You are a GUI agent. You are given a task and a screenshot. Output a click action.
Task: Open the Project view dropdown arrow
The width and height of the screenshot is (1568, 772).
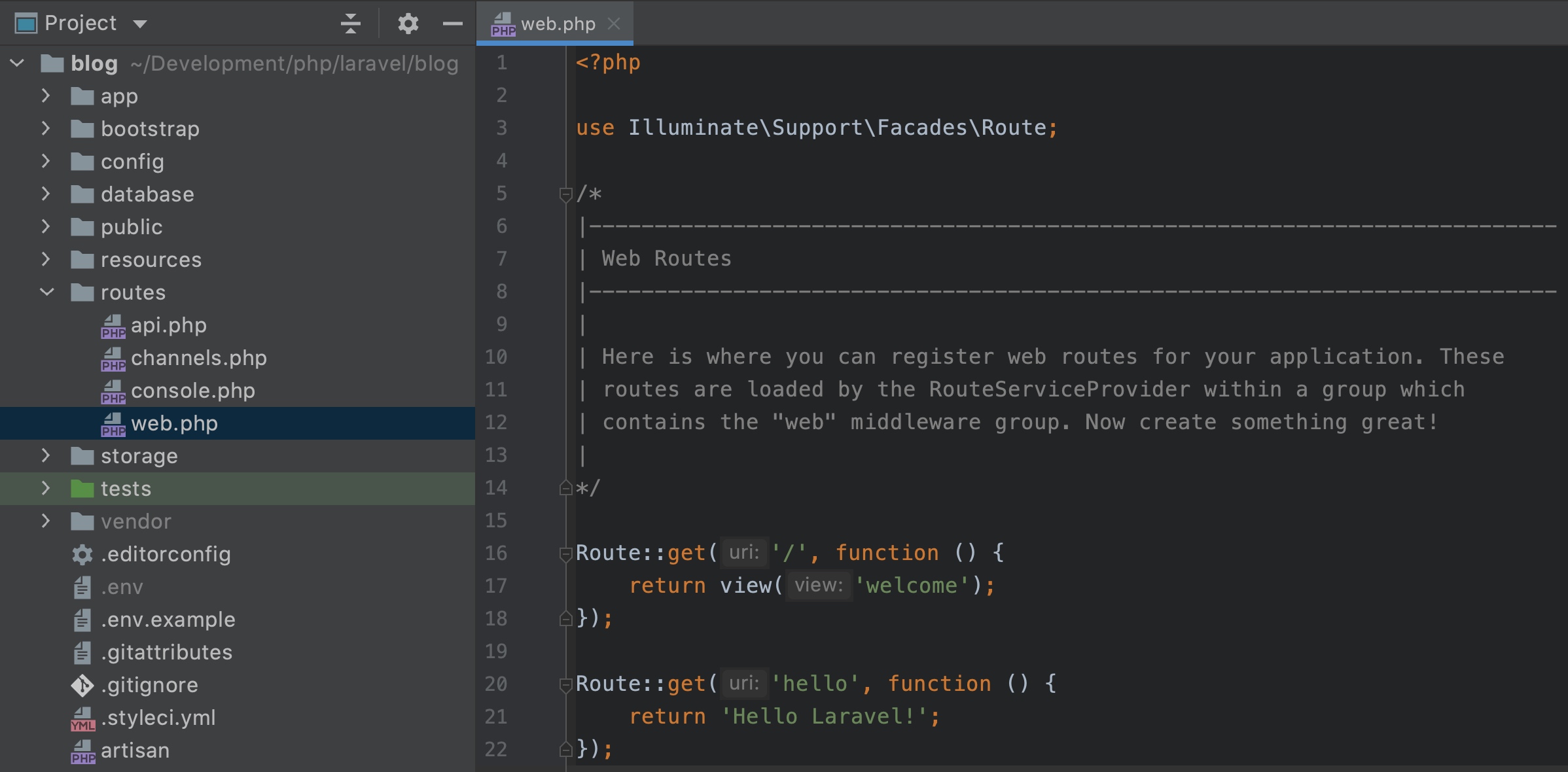(139, 24)
